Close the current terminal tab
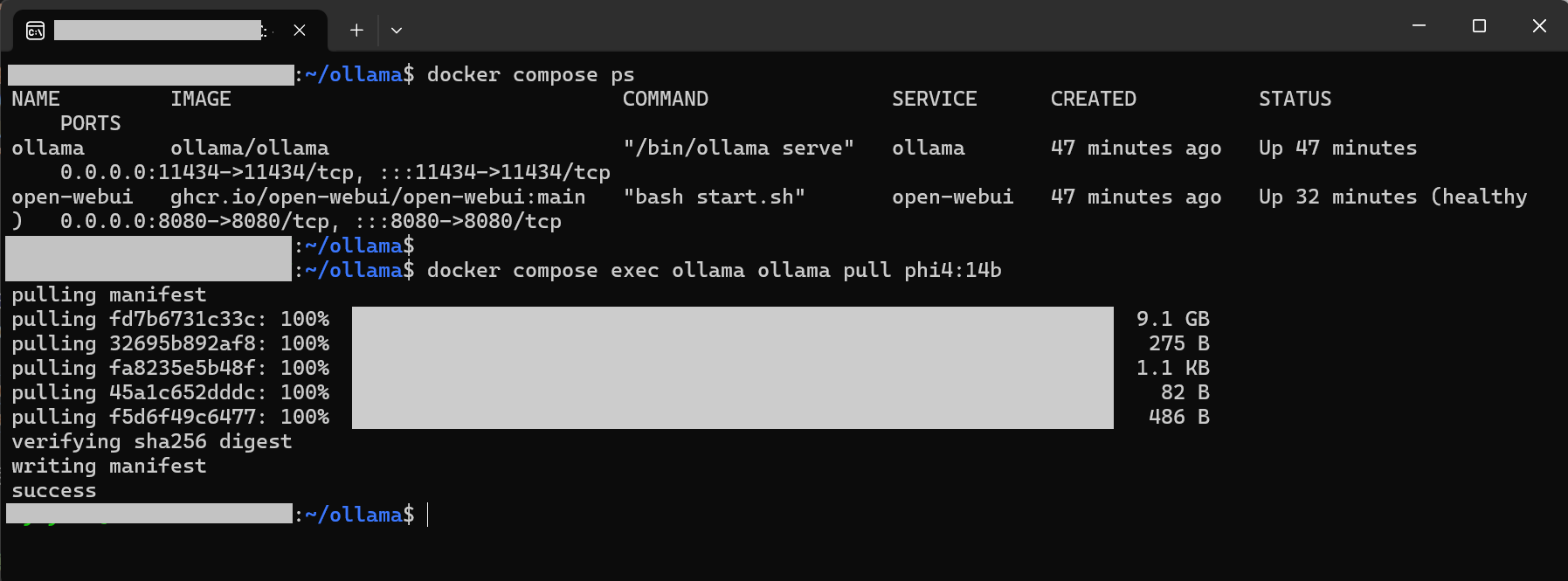Viewport: 1568px width, 581px height. [300, 31]
